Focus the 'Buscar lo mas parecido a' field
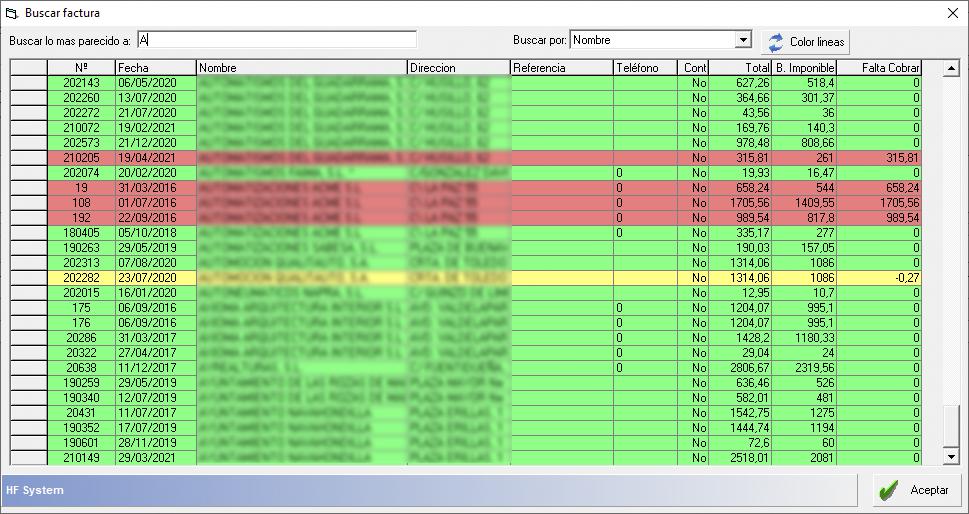The image size is (969, 514). pyautogui.click(x=276, y=40)
